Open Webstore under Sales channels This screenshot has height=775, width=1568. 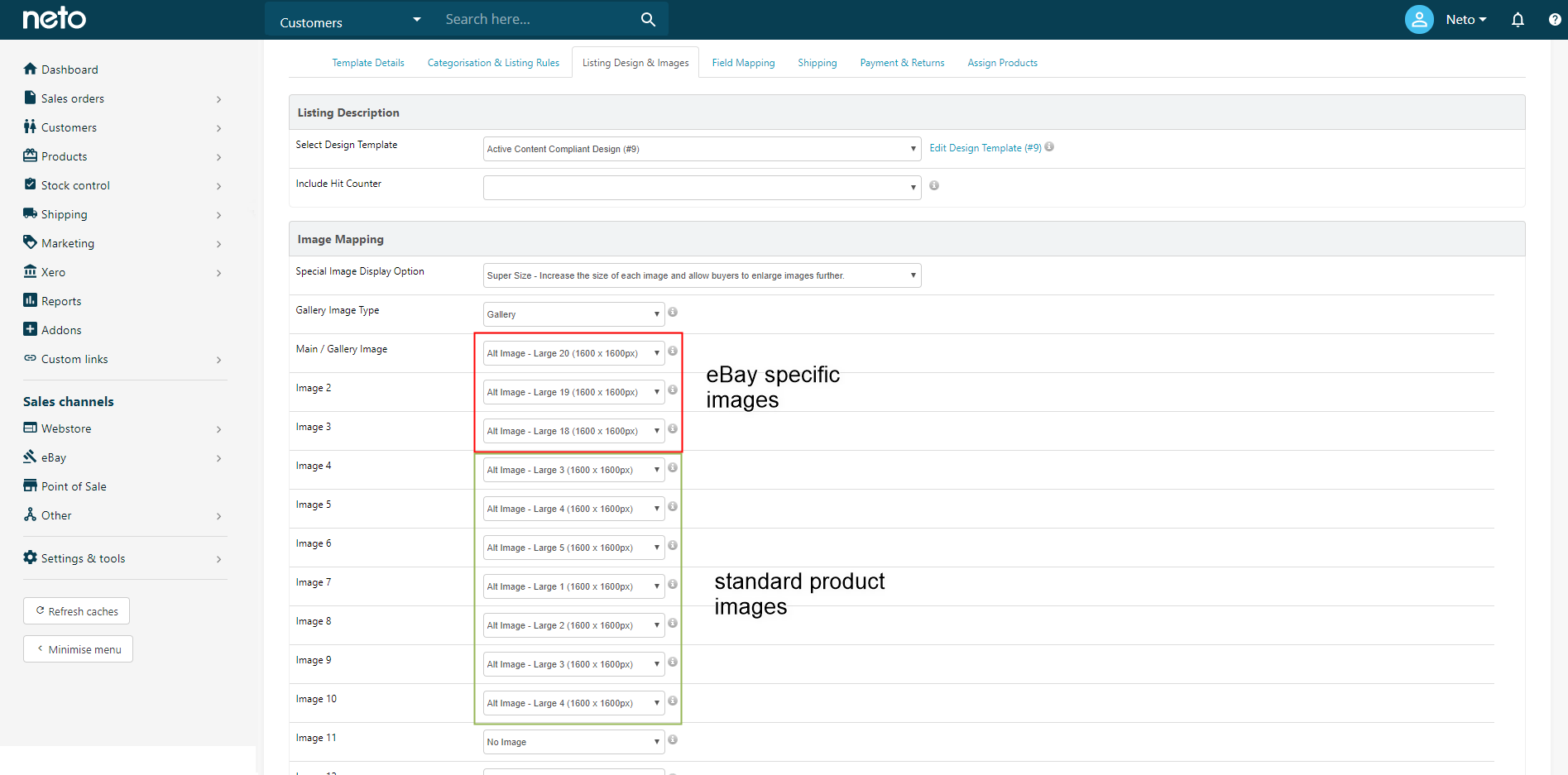tap(66, 428)
